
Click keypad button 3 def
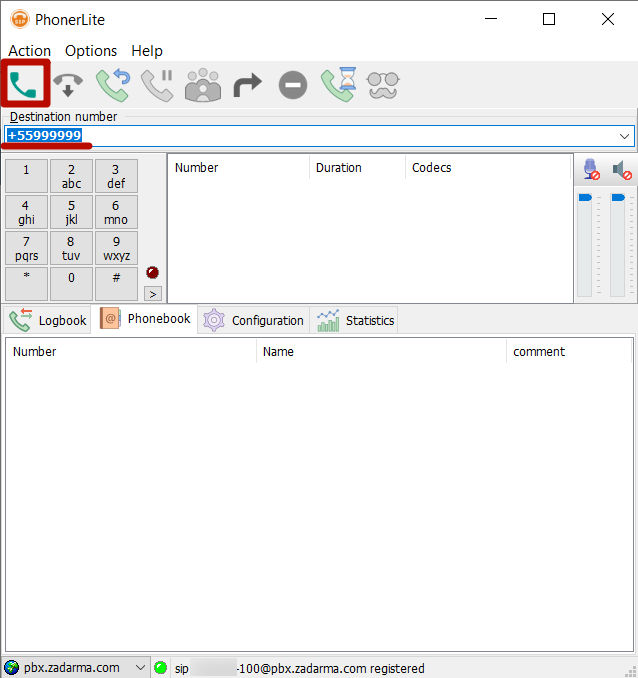coord(116,176)
